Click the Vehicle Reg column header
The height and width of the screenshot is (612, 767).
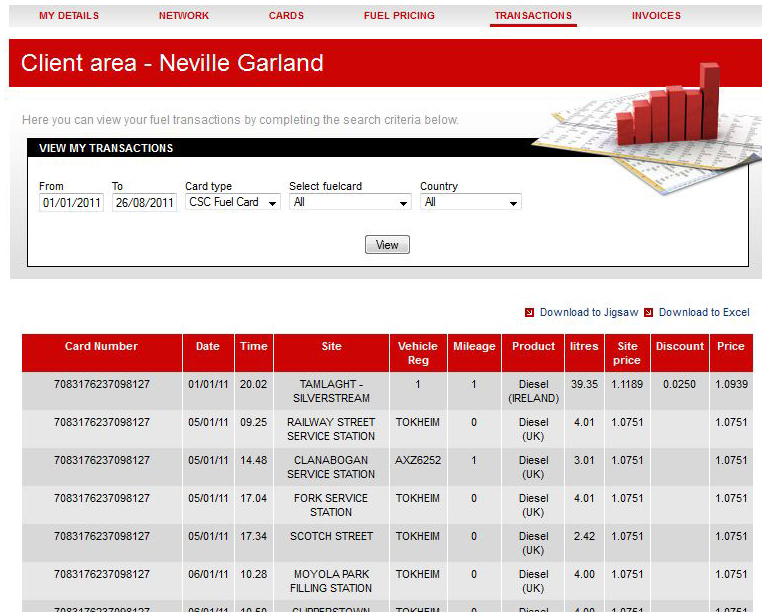point(418,353)
